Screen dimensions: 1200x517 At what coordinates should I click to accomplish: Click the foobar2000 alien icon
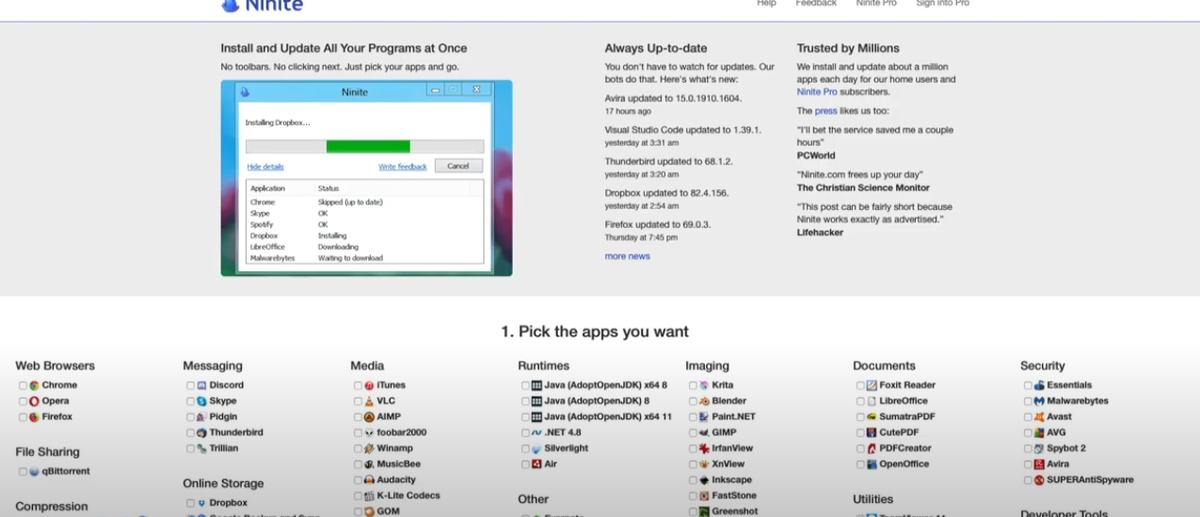click(369, 433)
